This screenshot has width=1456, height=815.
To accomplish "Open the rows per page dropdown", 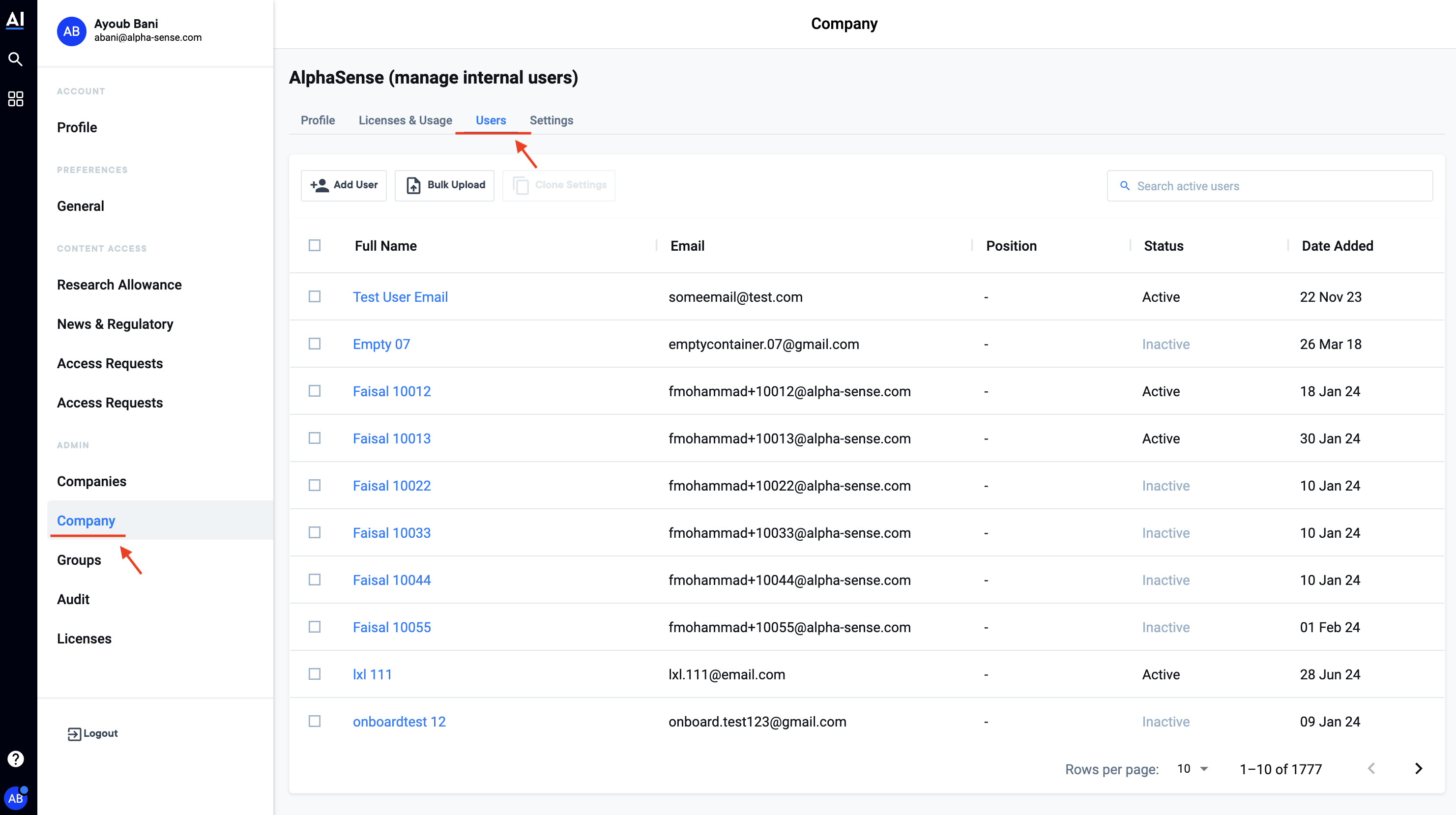I will click(1193, 769).
